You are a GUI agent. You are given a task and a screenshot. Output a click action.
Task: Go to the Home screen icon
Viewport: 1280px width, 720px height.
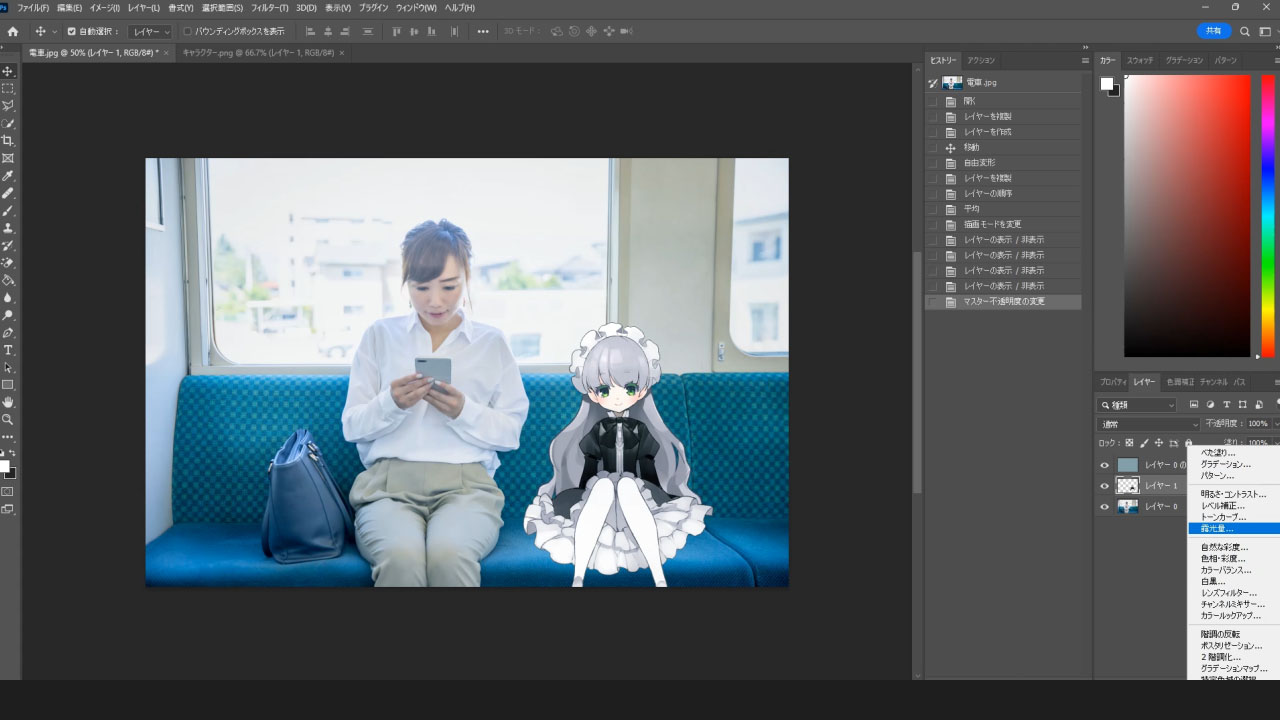point(13,31)
